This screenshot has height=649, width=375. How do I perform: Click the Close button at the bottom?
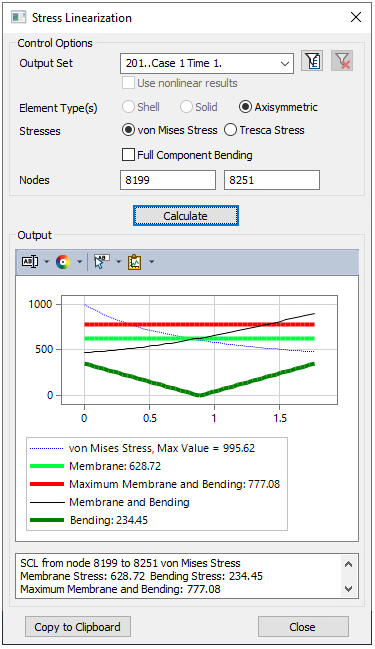(303, 627)
